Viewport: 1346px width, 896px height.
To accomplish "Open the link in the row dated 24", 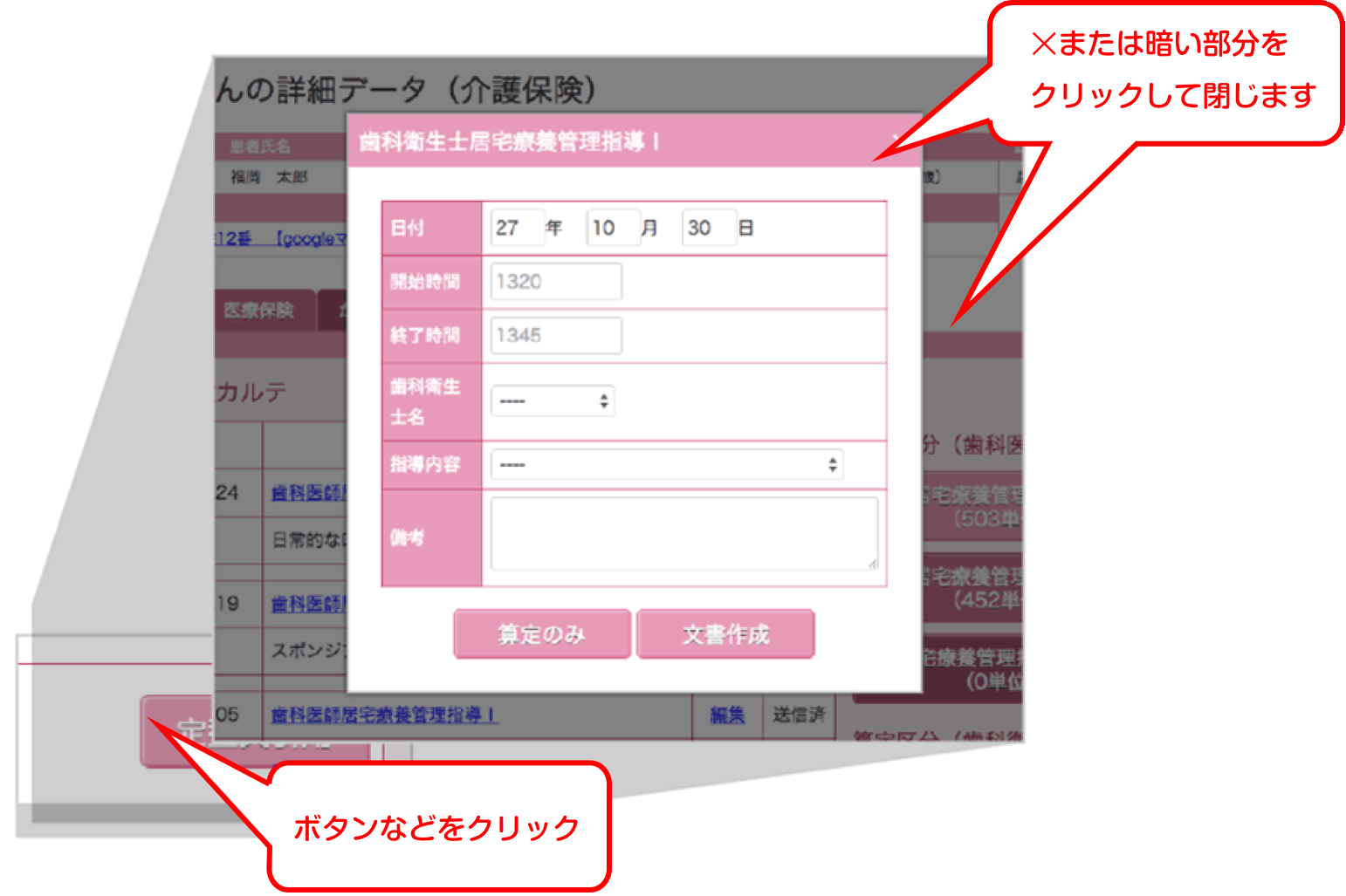I will tap(309, 493).
